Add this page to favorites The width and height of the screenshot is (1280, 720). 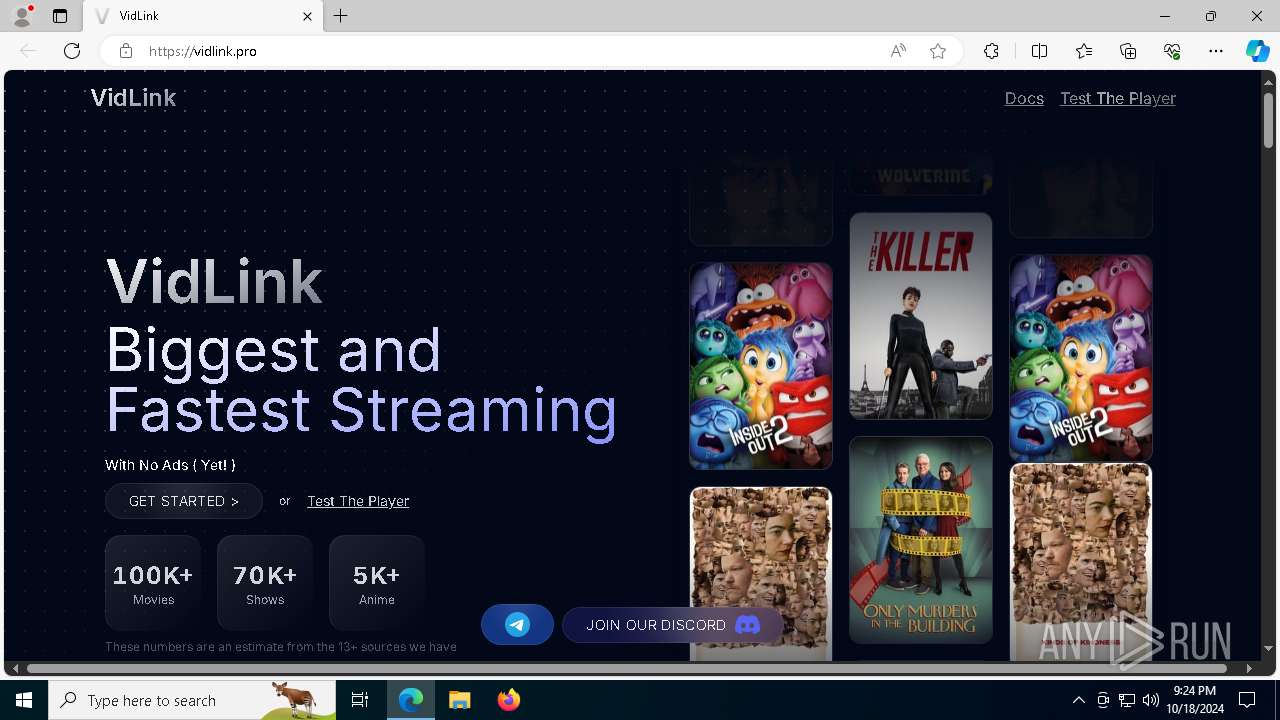[x=938, y=51]
